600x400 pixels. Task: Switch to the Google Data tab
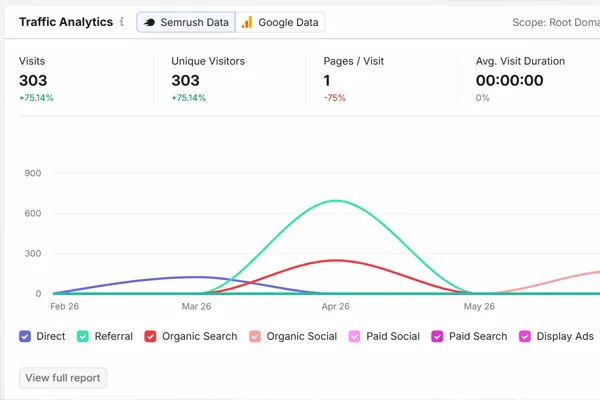[x=280, y=22]
